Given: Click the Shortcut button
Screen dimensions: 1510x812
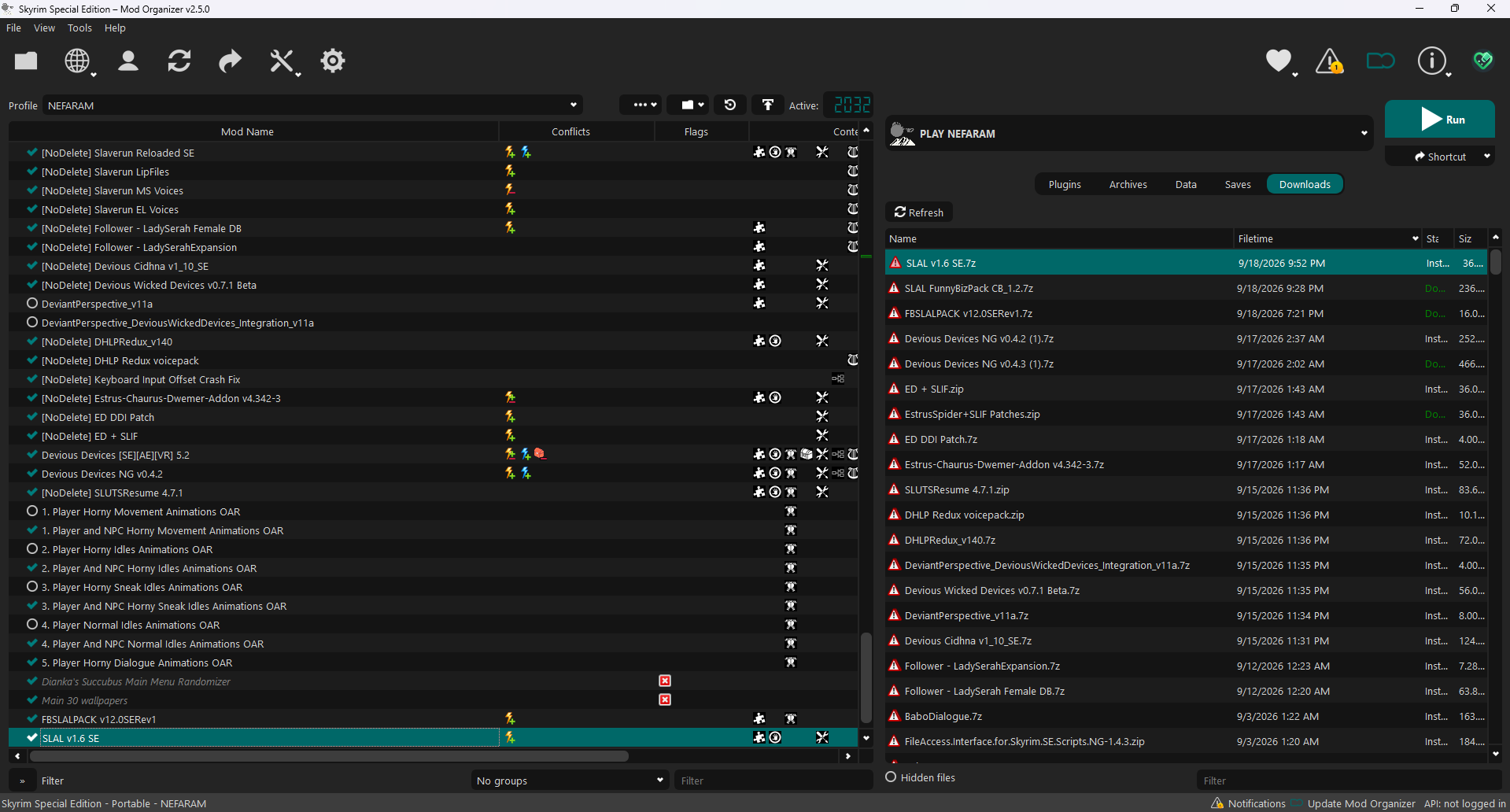Looking at the screenshot, I should (1440, 157).
